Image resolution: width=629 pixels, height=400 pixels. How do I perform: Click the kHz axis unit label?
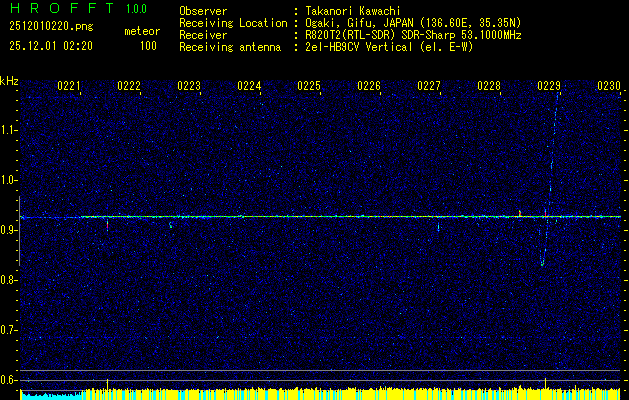tap(9, 81)
